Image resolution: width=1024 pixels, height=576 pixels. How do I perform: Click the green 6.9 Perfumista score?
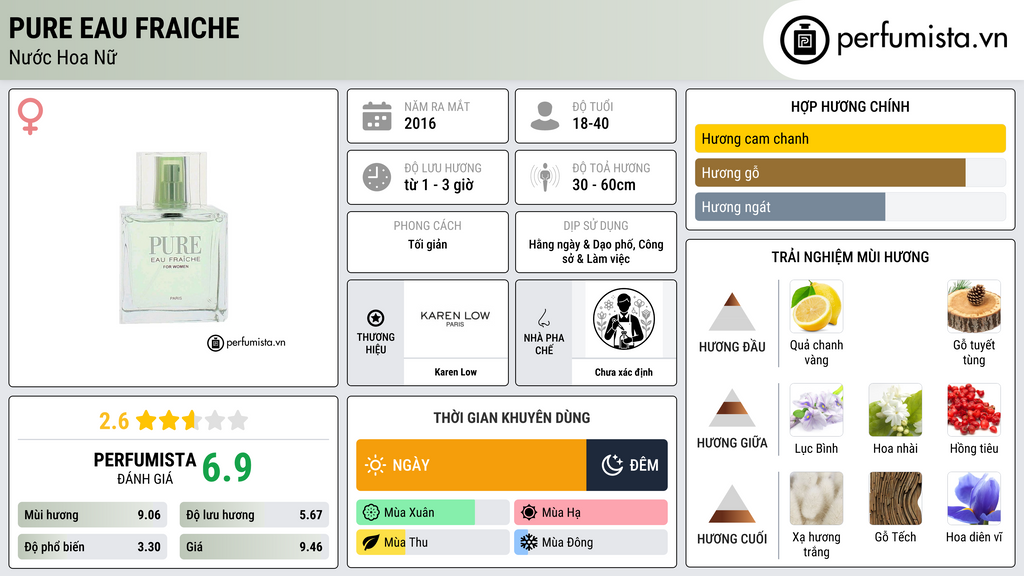(x=227, y=468)
